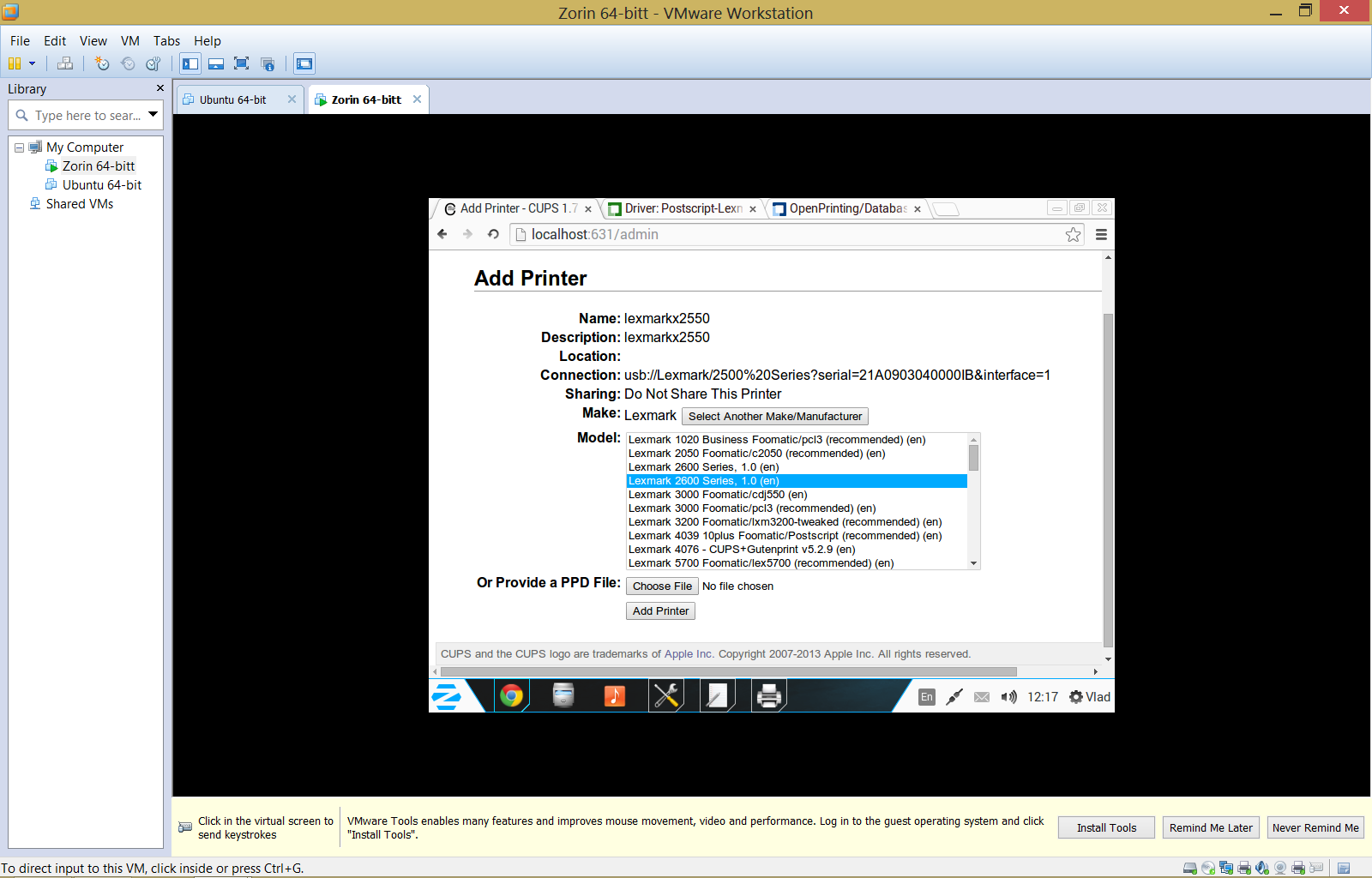
Task: Switch to Driver: Postscript-Lexmark browser tab
Action: [683, 208]
